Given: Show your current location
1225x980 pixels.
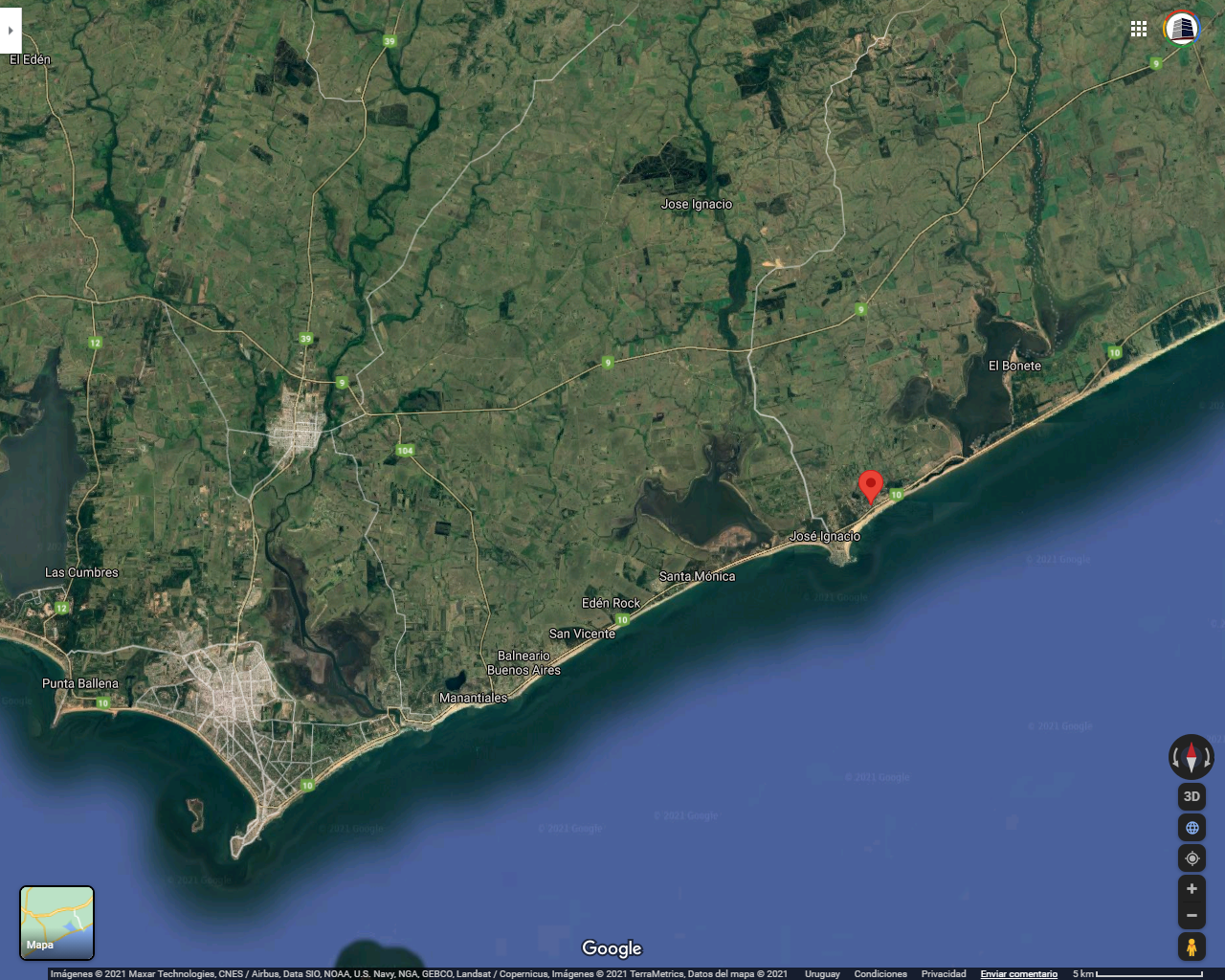Looking at the screenshot, I should pyautogui.click(x=1192, y=858).
